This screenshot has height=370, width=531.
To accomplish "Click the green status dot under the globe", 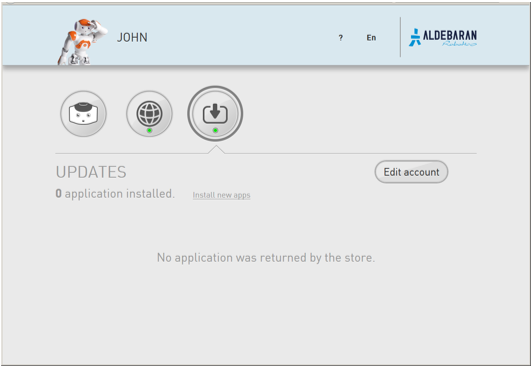I will pyautogui.click(x=149, y=130).
